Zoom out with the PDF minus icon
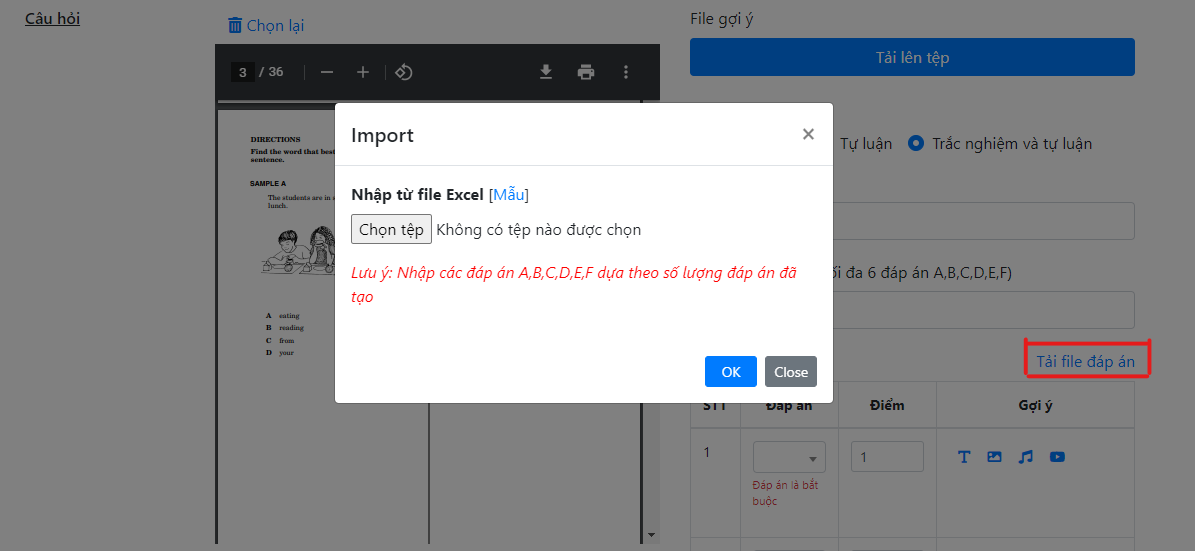The height and width of the screenshot is (551, 1195). pyautogui.click(x=327, y=72)
